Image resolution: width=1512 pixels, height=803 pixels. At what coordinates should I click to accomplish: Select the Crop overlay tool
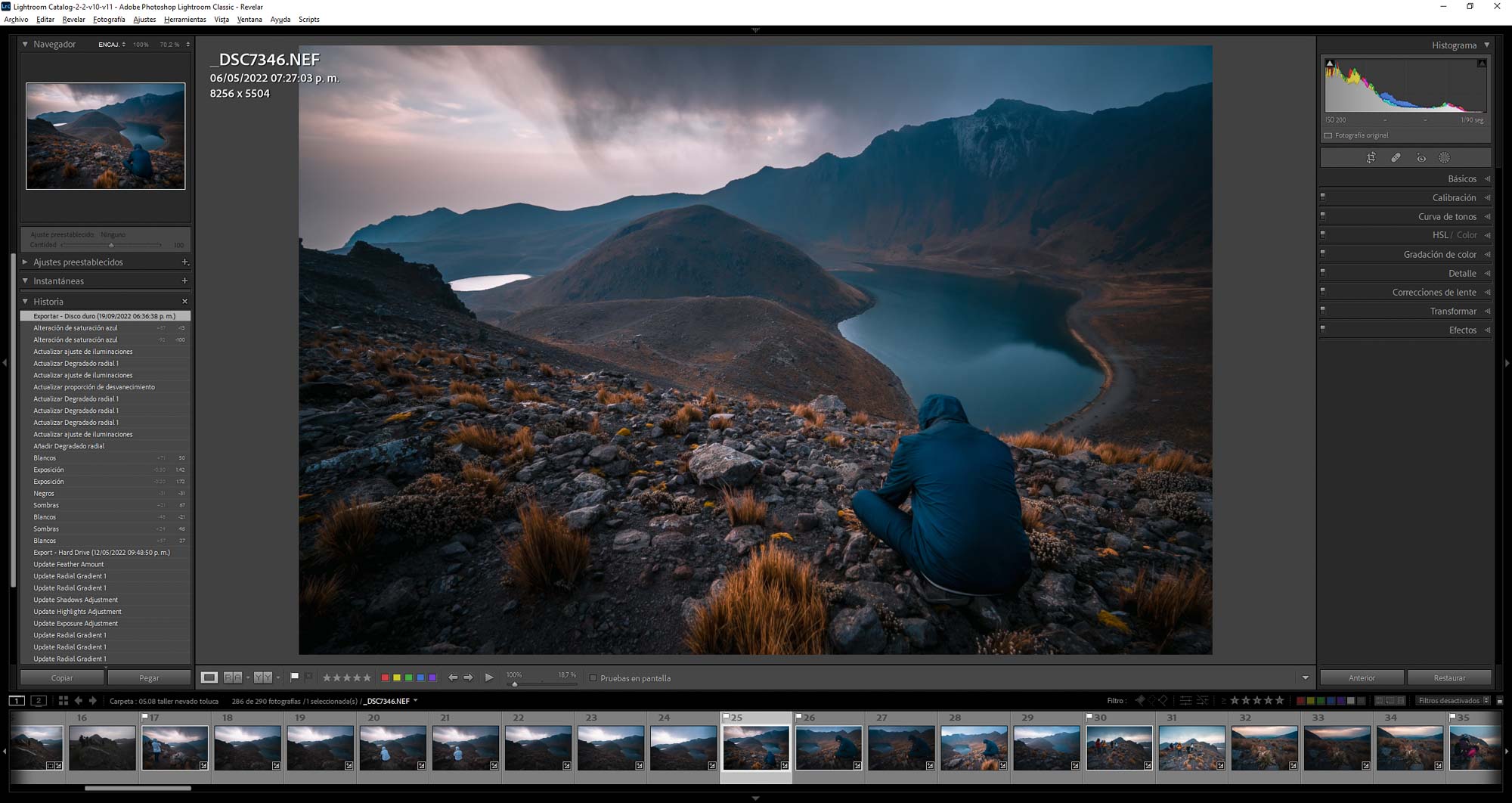coord(1371,158)
